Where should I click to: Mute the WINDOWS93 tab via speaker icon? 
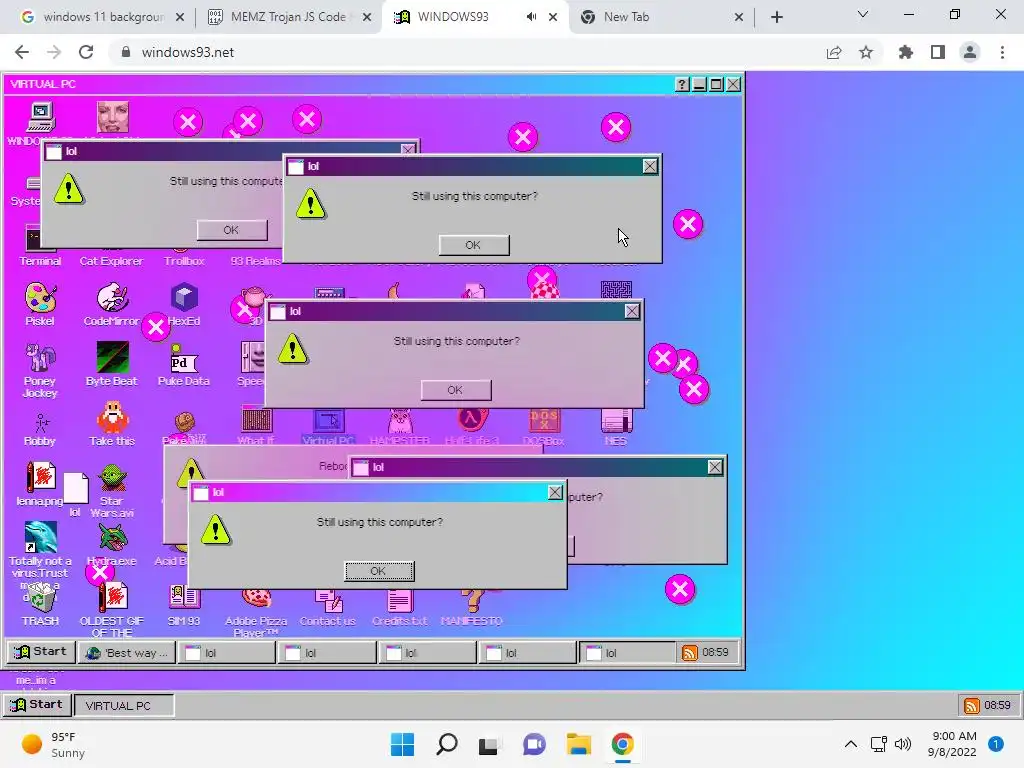click(x=531, y=17)
